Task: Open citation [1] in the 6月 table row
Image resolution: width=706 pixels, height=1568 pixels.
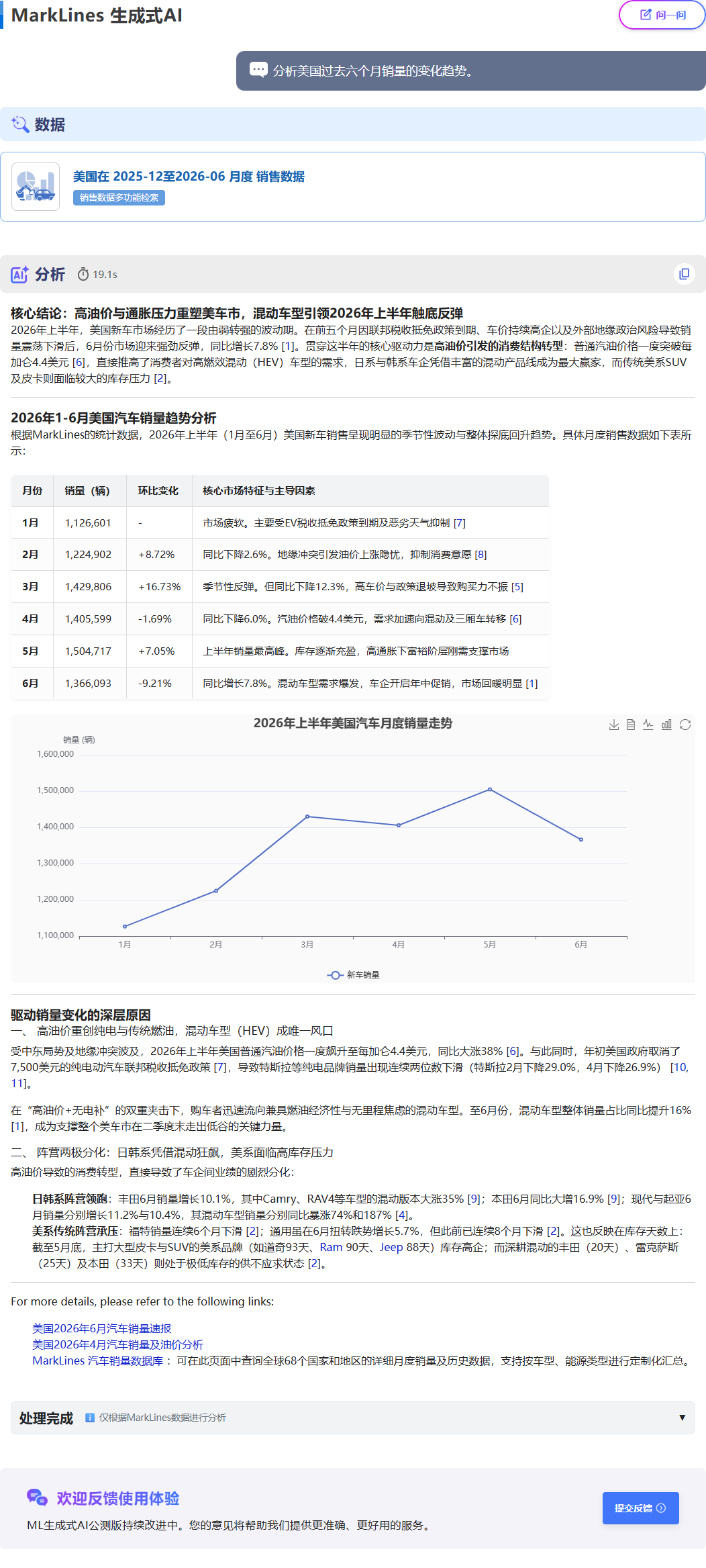Action: 532,684
